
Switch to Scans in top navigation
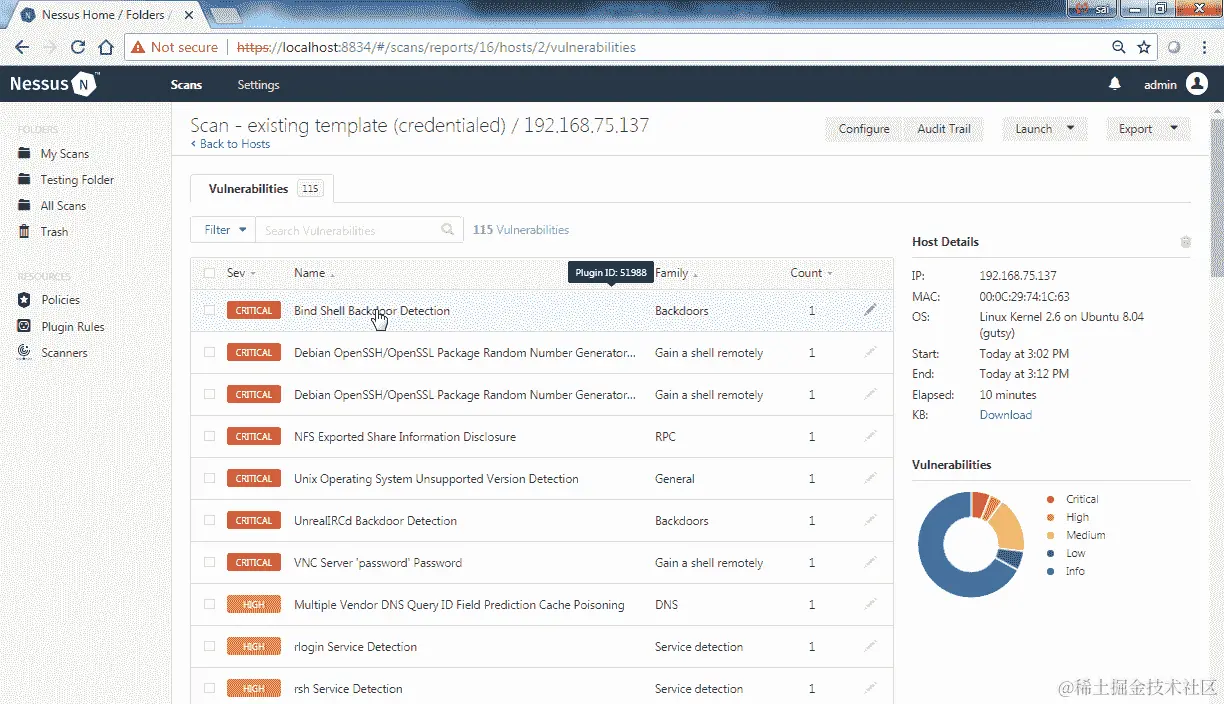tap(186, 85)
